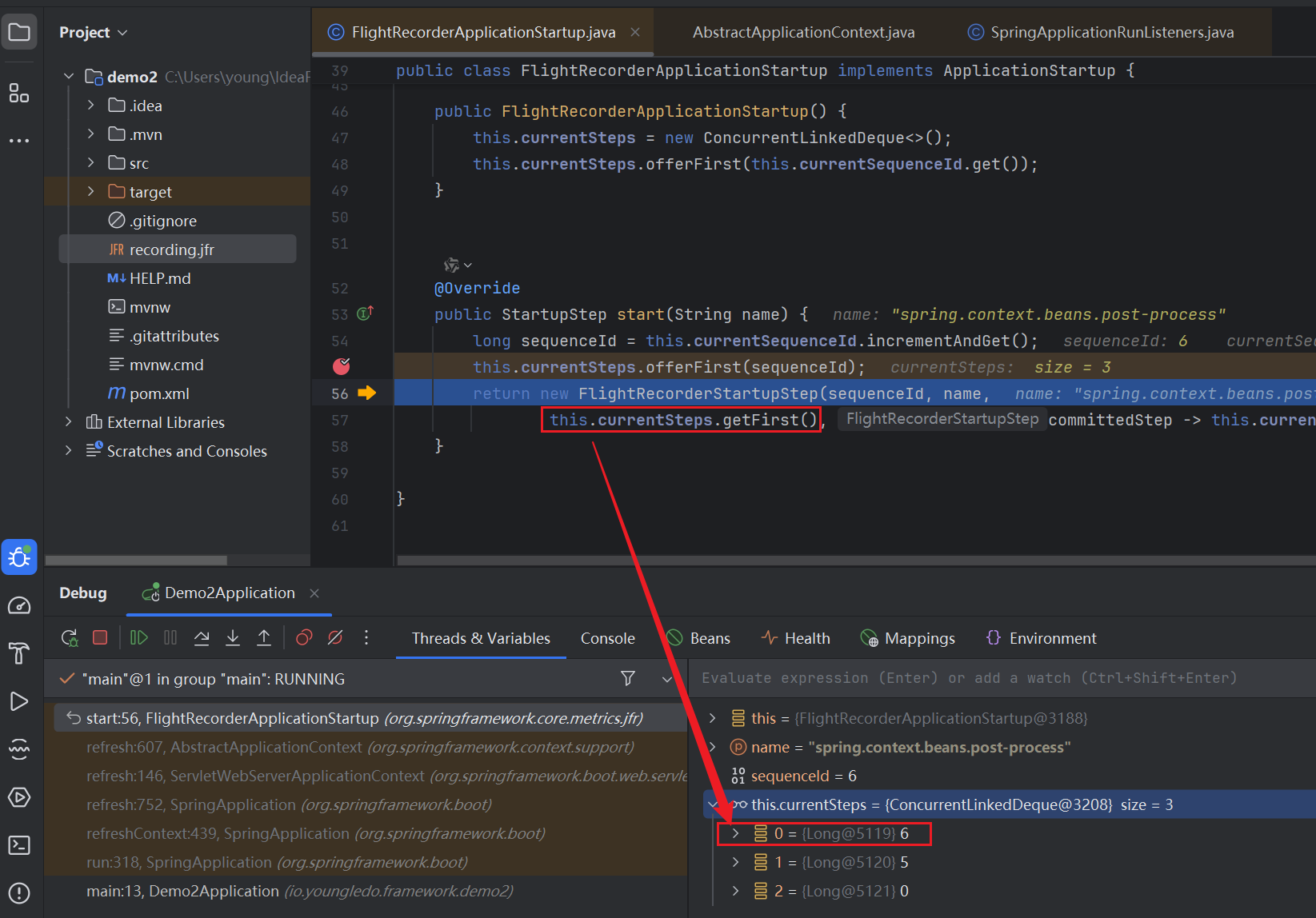Viewport: 1316px width, 918px height.
Task: Click the editor horizontal scrollbar
Action: 855,560
